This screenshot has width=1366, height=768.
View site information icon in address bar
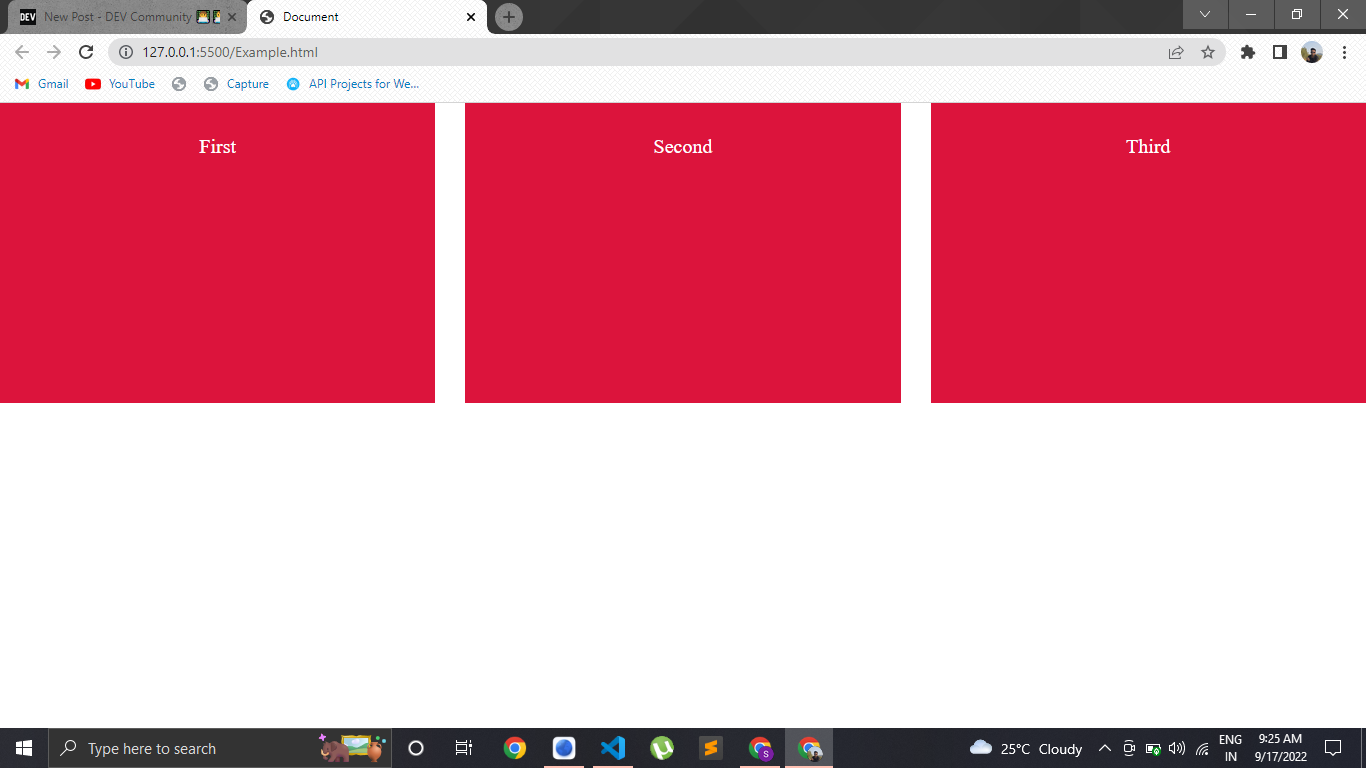point(126,52)
